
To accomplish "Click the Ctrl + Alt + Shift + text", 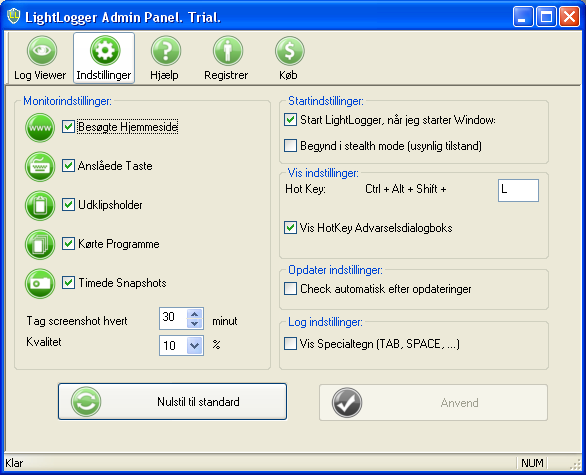I will [x=405, y=189].
